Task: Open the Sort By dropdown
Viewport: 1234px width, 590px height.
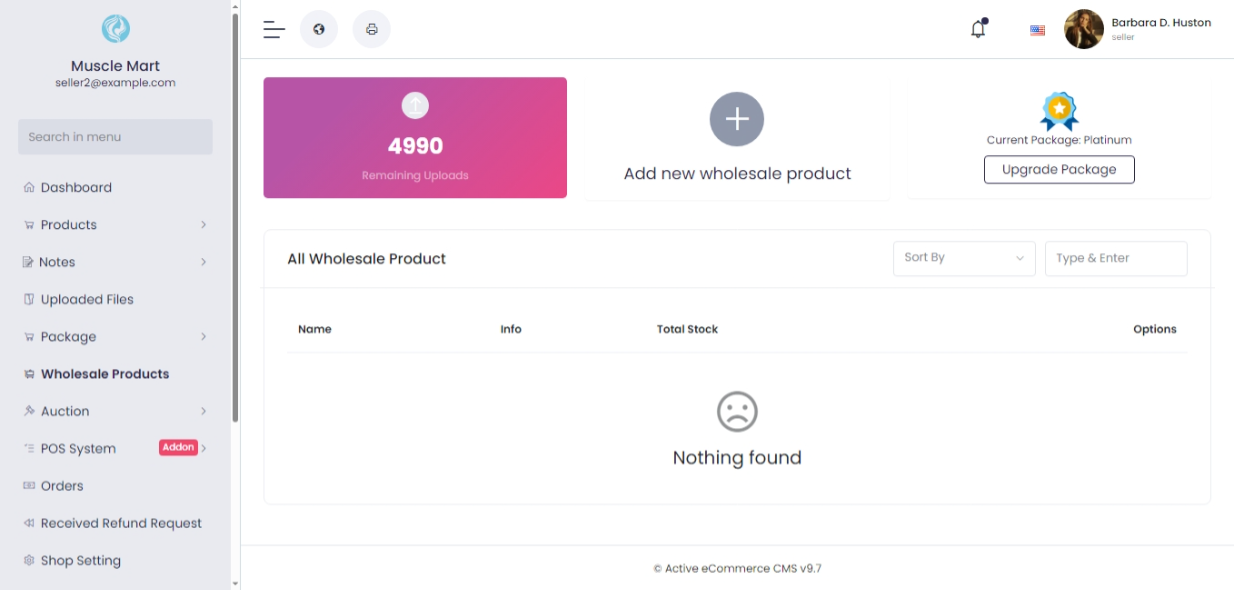Action: pos(964,258)
